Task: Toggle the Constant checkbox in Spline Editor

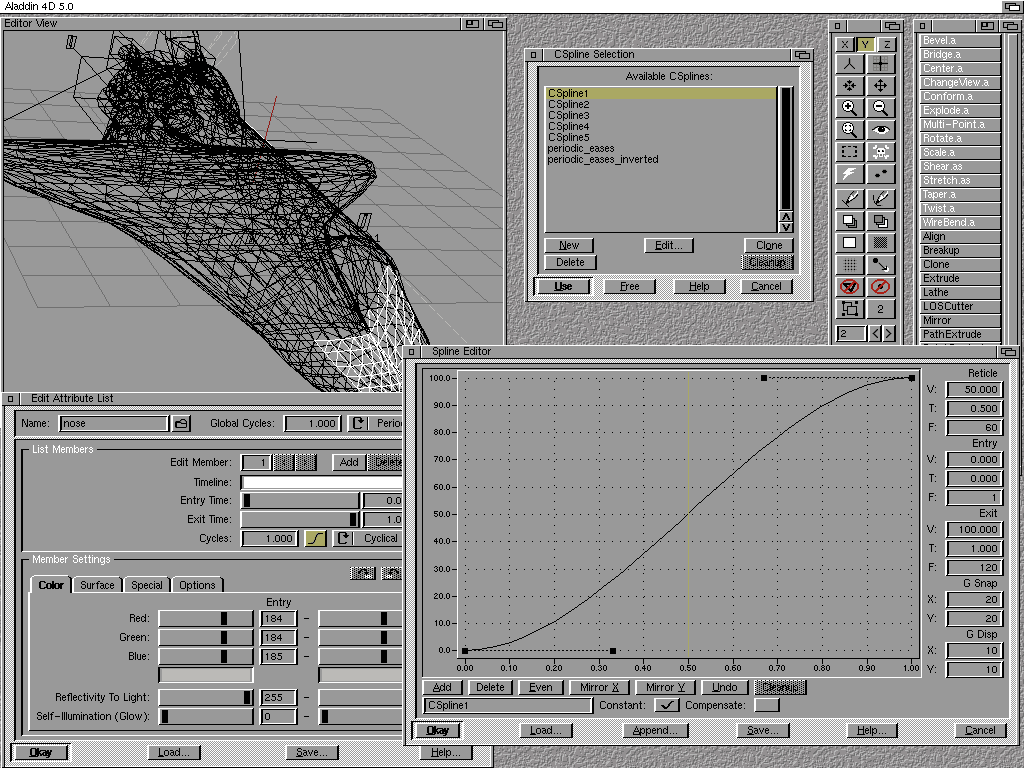Action: tap(666, 705)
